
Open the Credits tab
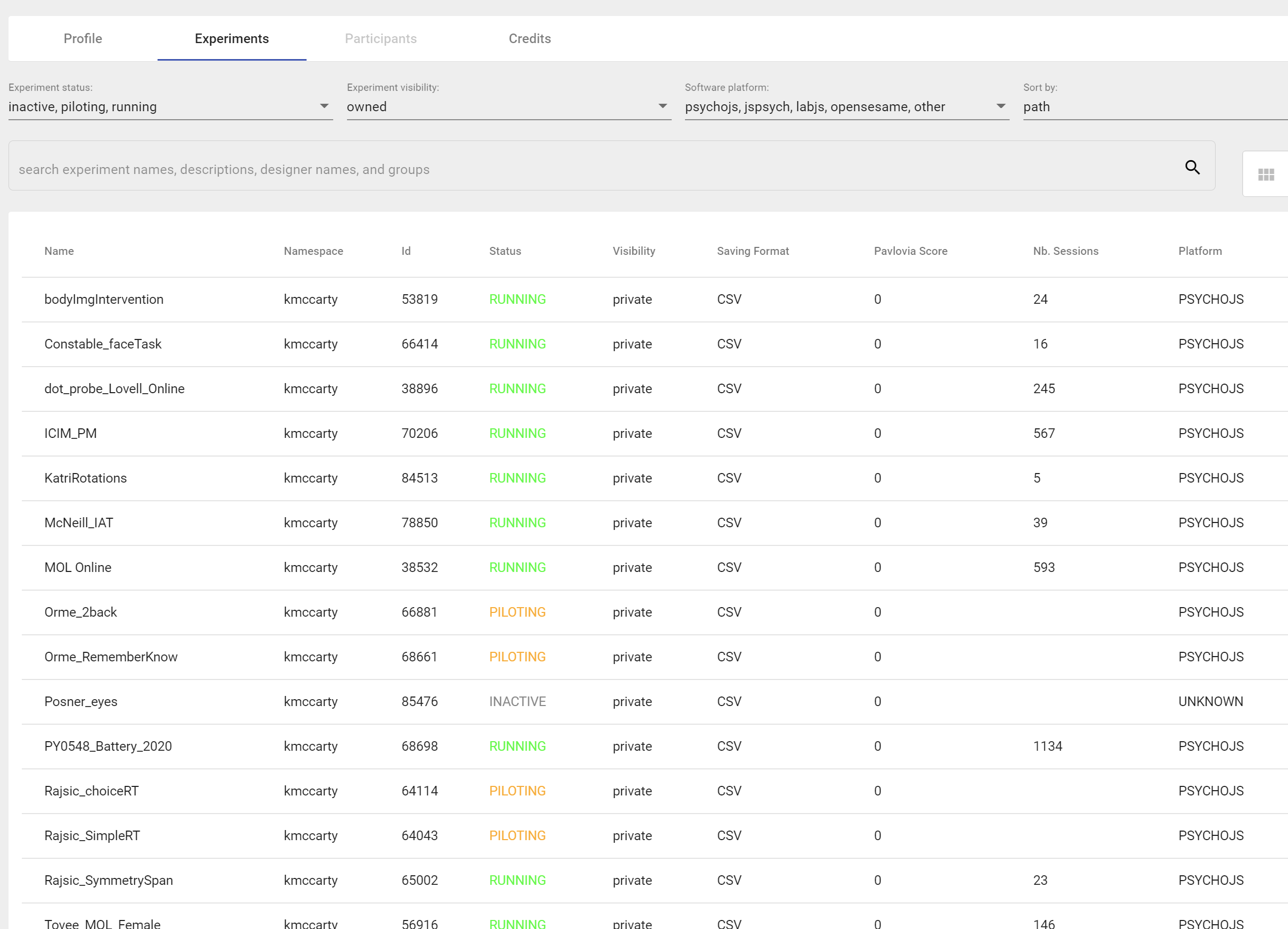[x=529, y=39]
